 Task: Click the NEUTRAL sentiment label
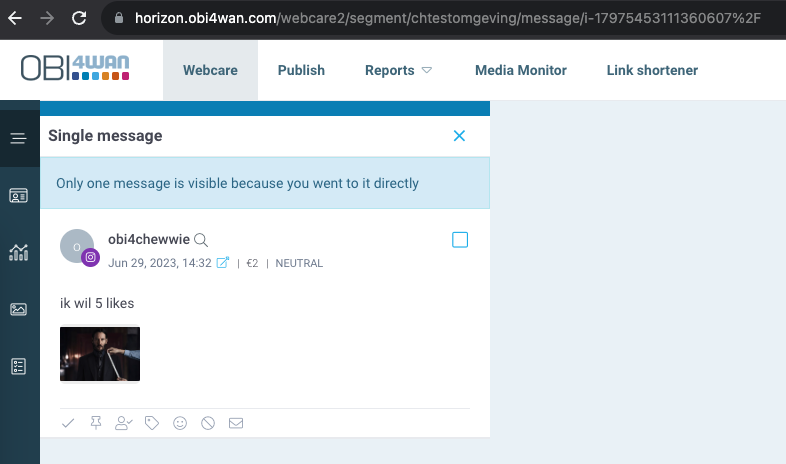pos(299,264)
